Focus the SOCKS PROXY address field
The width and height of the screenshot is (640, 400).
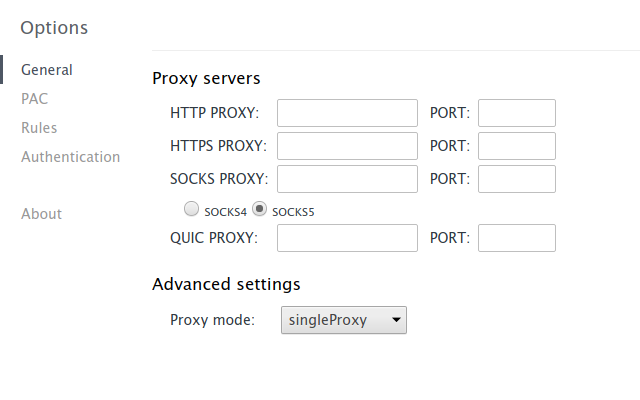pos(347,179)
